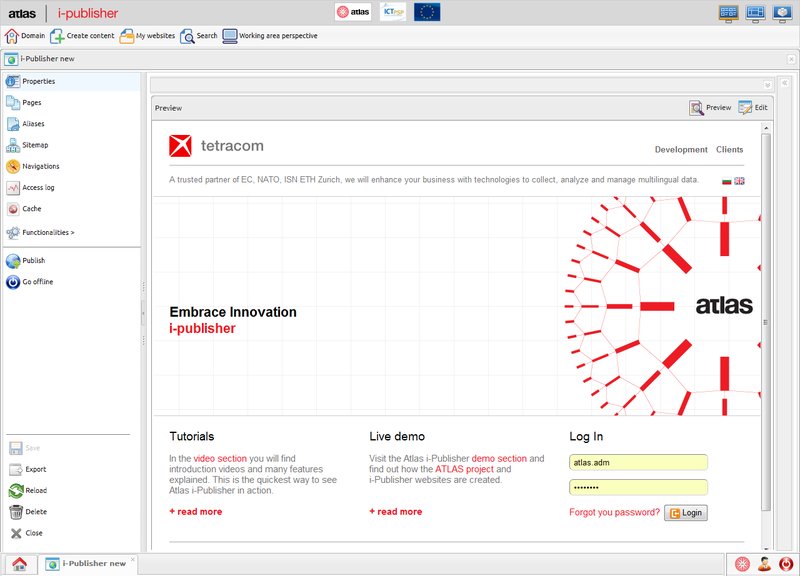Viewport: 800px width, 576px height.
Task: Open the Access log section
Action: pyautogui.click(x=71, y=188)
